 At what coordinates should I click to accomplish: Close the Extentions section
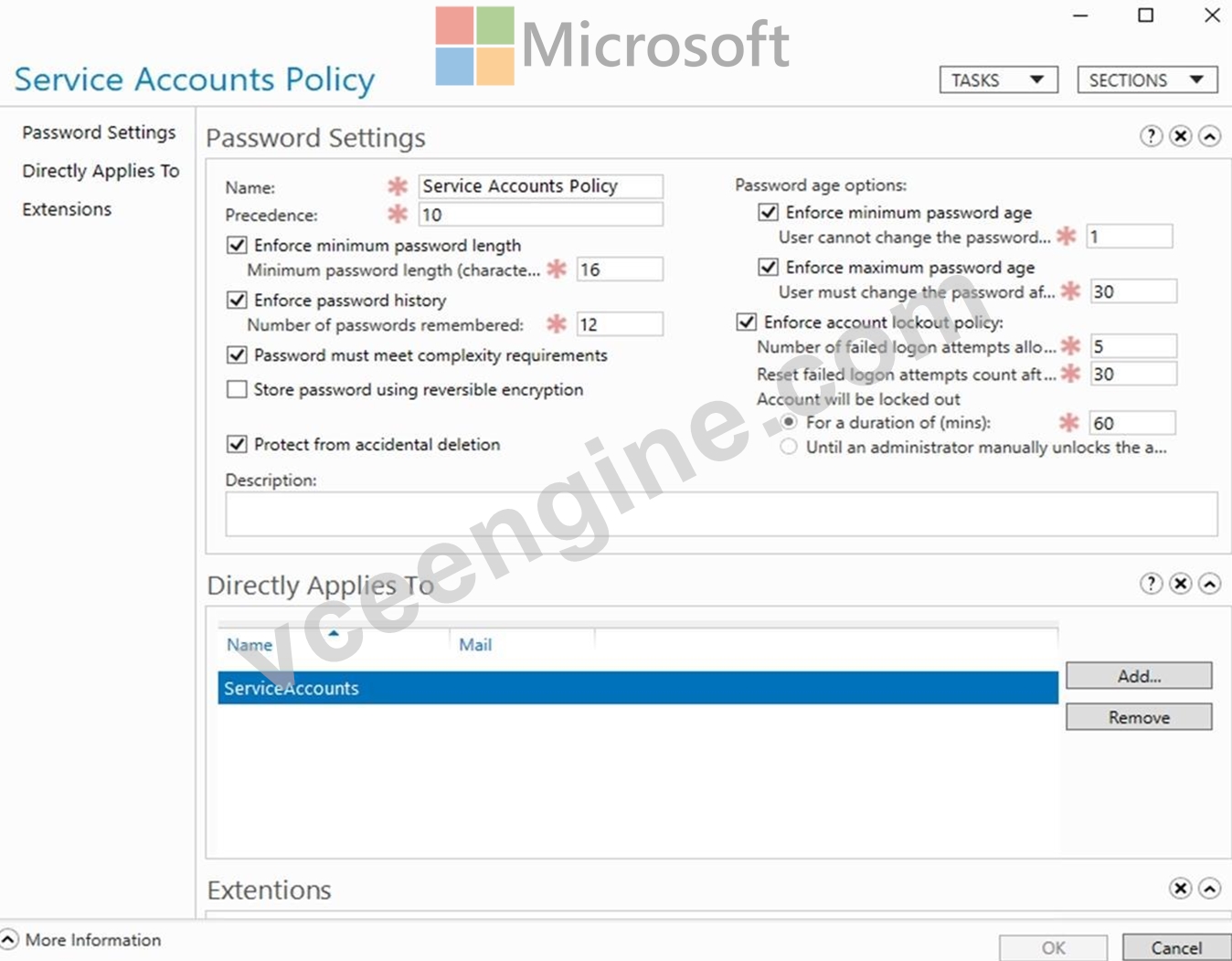[x=1181, y=888]
